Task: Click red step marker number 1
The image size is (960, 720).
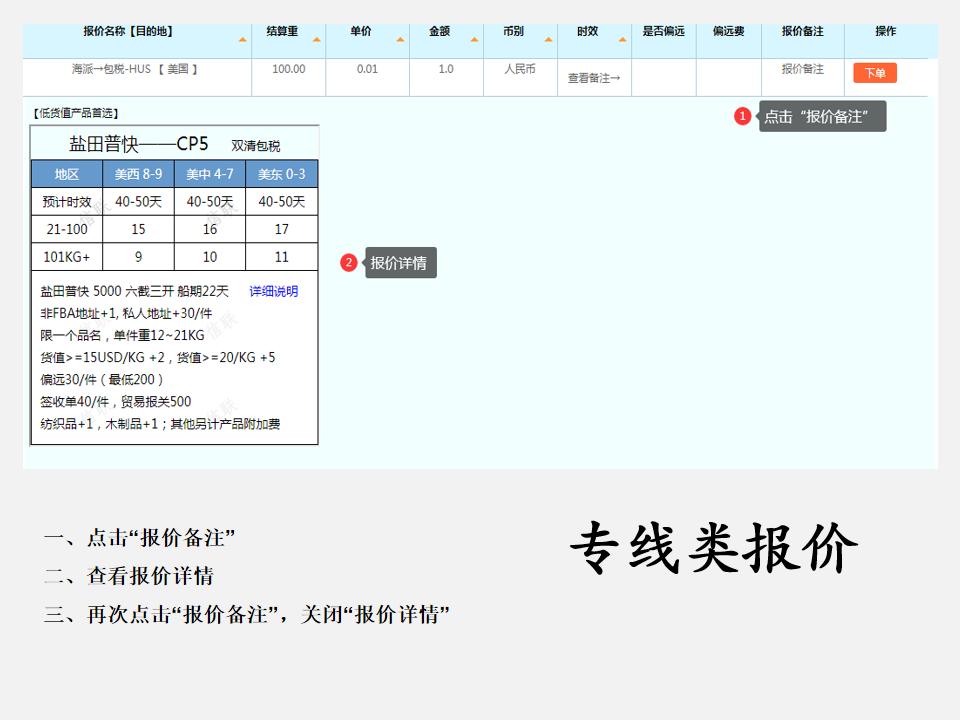Action: [742, 116]
